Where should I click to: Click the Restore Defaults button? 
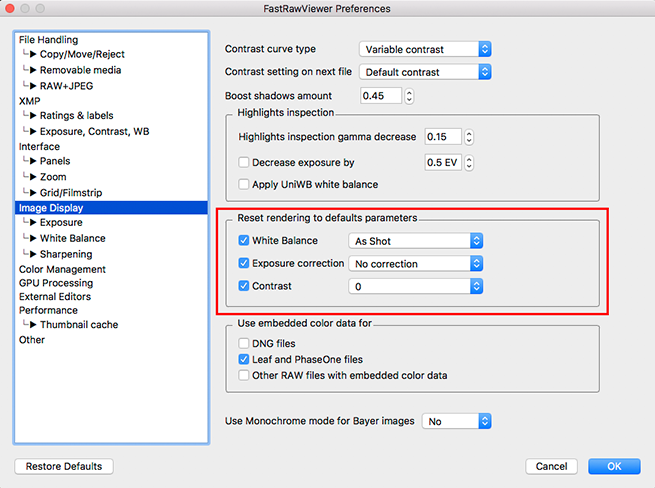(x=64, y=466)
